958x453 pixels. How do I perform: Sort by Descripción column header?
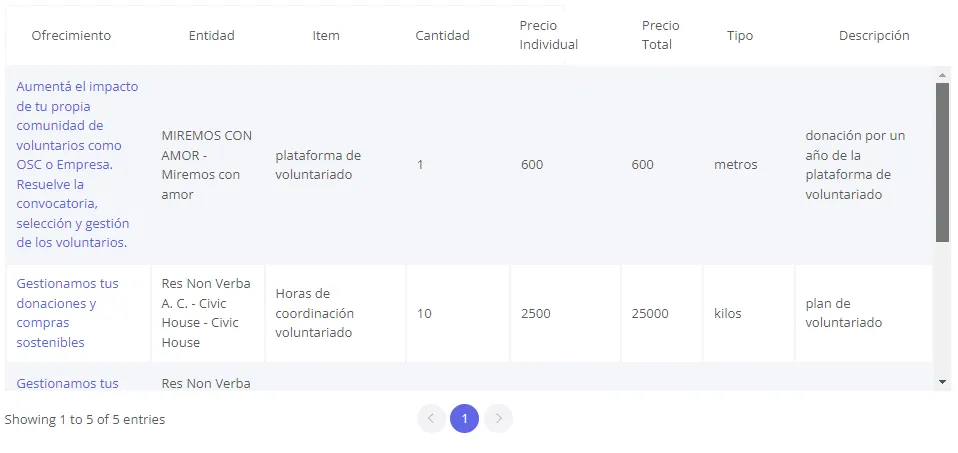[x=873, y=36]
